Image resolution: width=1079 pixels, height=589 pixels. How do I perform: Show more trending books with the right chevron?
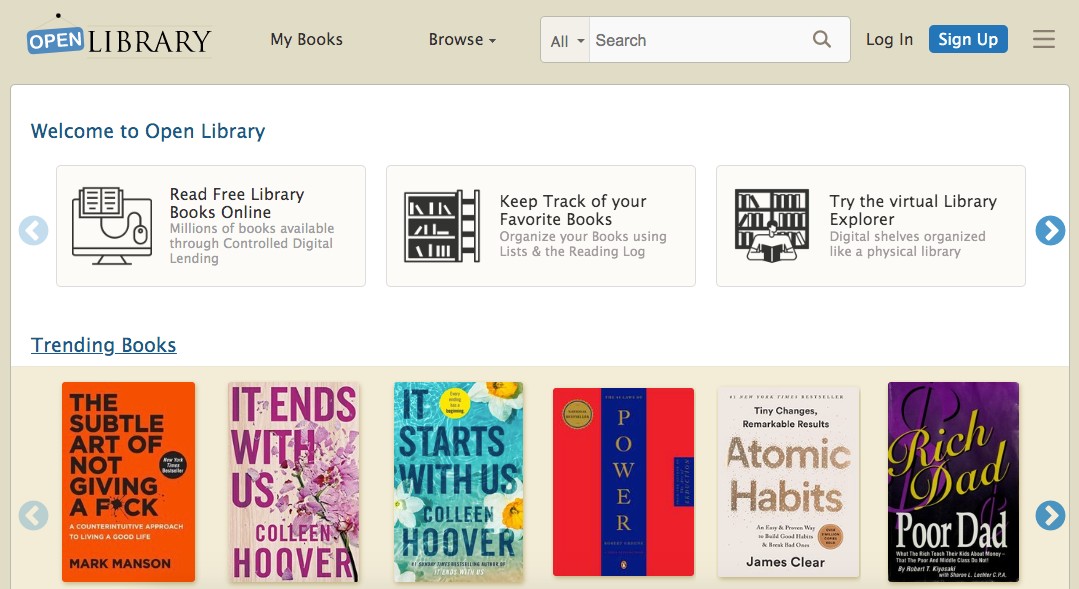1050,516
